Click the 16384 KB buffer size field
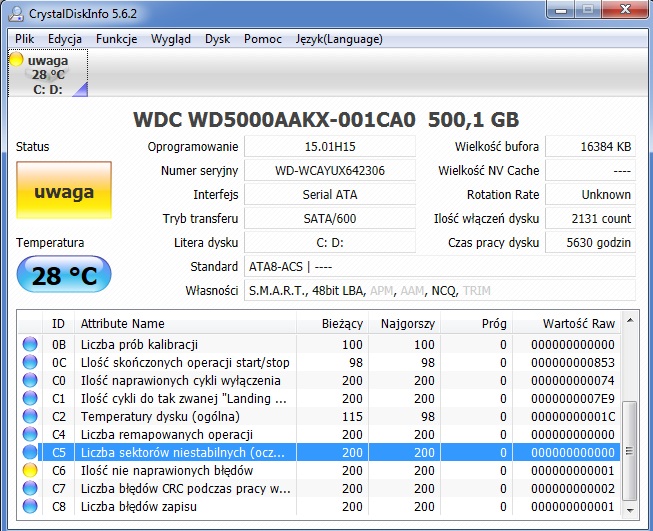Screen dimensions: 653x531 coord(591,147)
